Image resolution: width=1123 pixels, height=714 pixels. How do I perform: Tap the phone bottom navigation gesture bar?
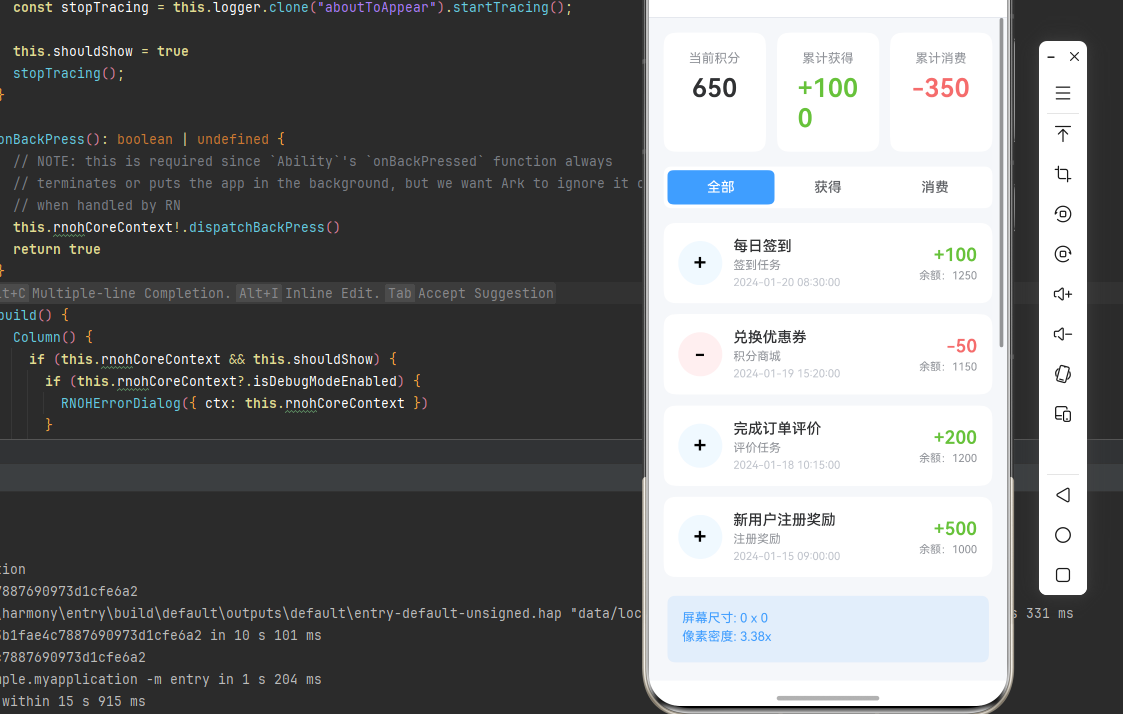[827, 698]
